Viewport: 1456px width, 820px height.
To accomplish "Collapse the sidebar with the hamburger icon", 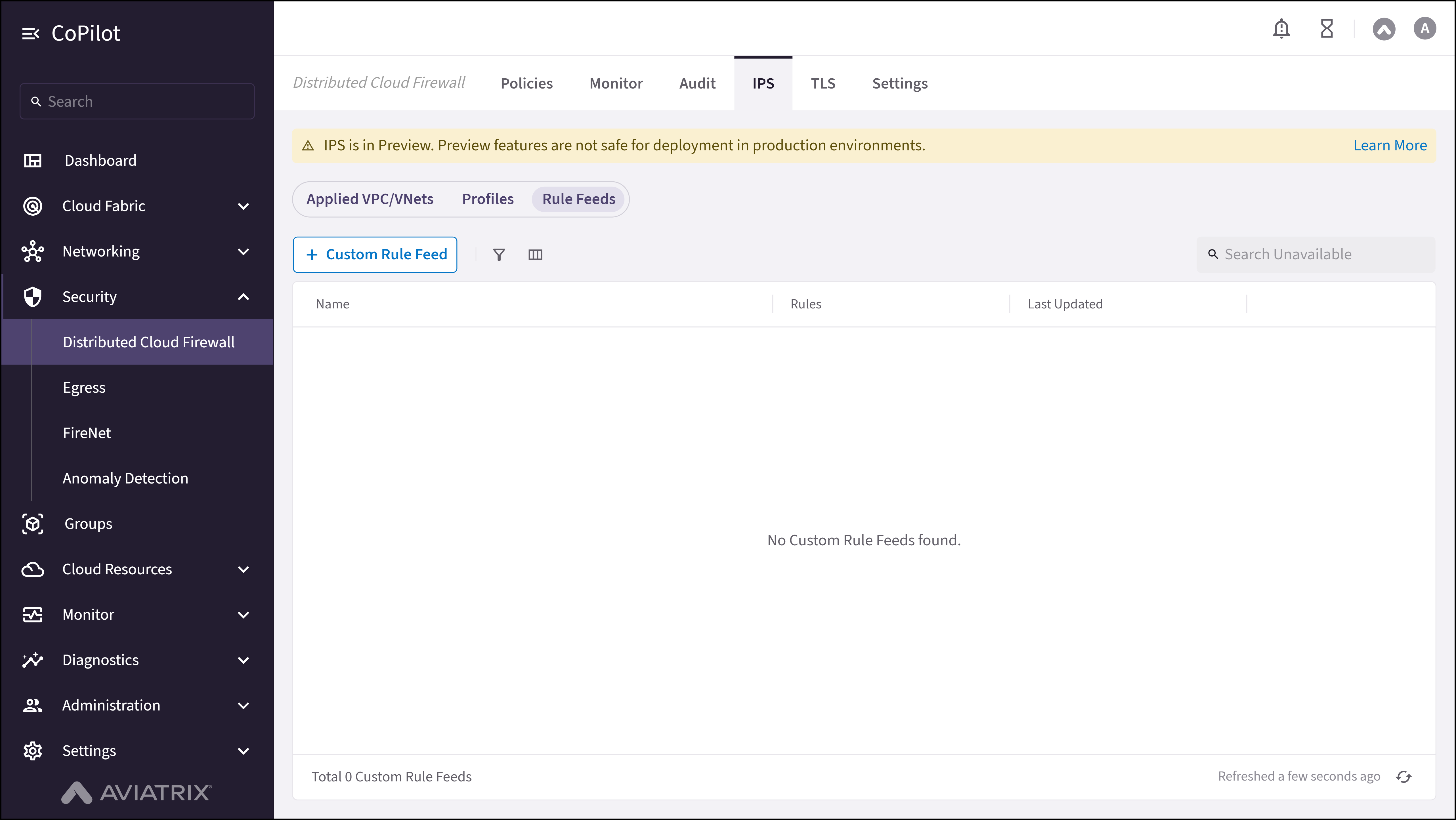I will coord(31,34).
